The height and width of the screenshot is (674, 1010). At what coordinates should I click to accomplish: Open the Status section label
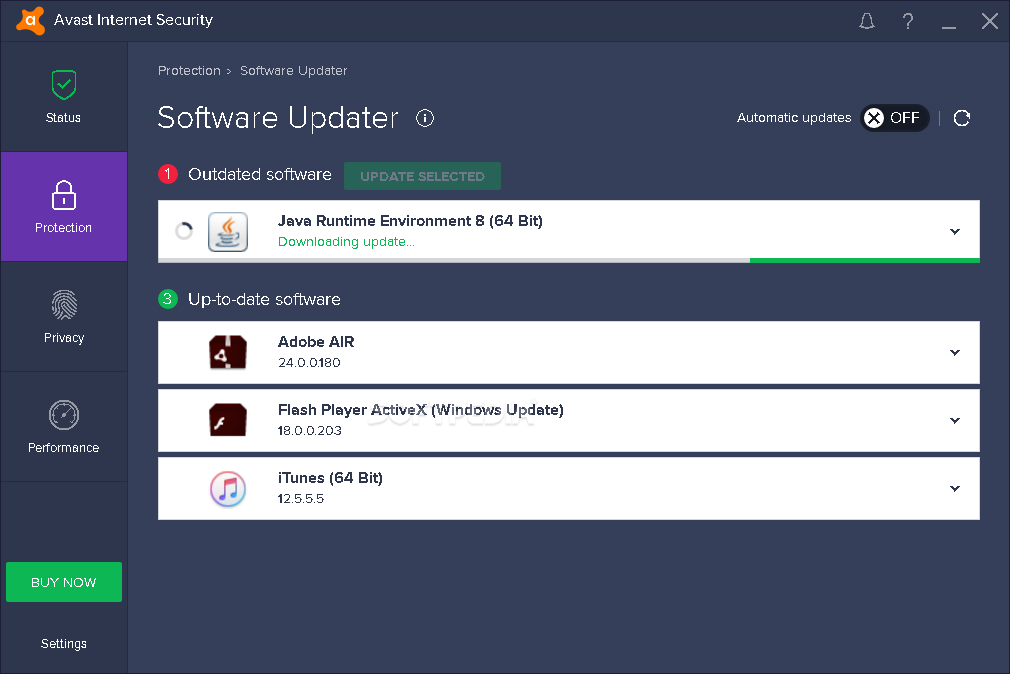coord(63,118)
